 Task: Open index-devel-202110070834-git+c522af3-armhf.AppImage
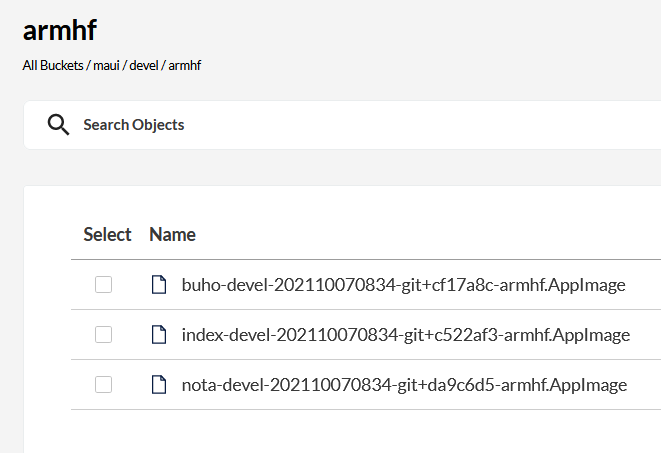406,335
